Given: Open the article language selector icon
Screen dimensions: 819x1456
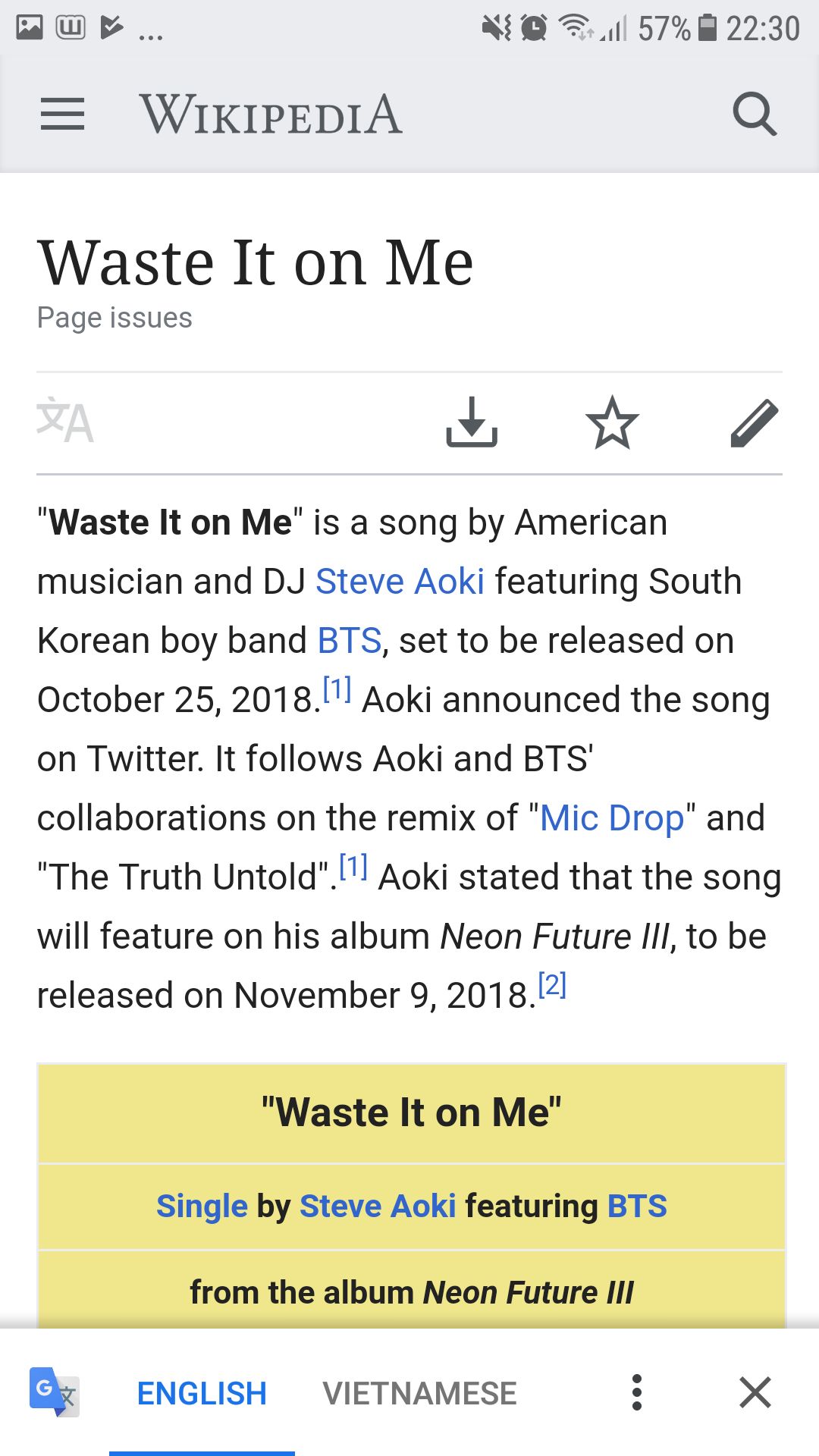Looking at the screenshot, I should (x=65, y=421).
